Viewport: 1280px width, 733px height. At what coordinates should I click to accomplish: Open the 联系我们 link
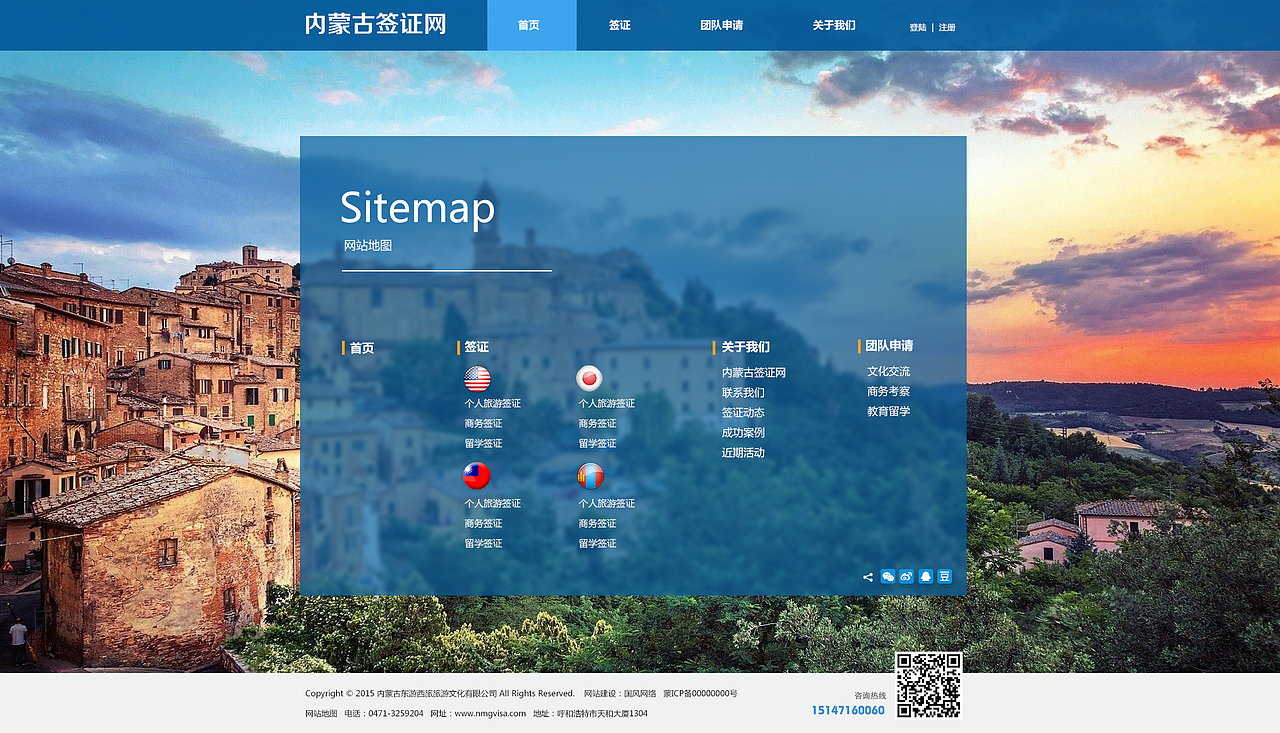click(743, 393)
